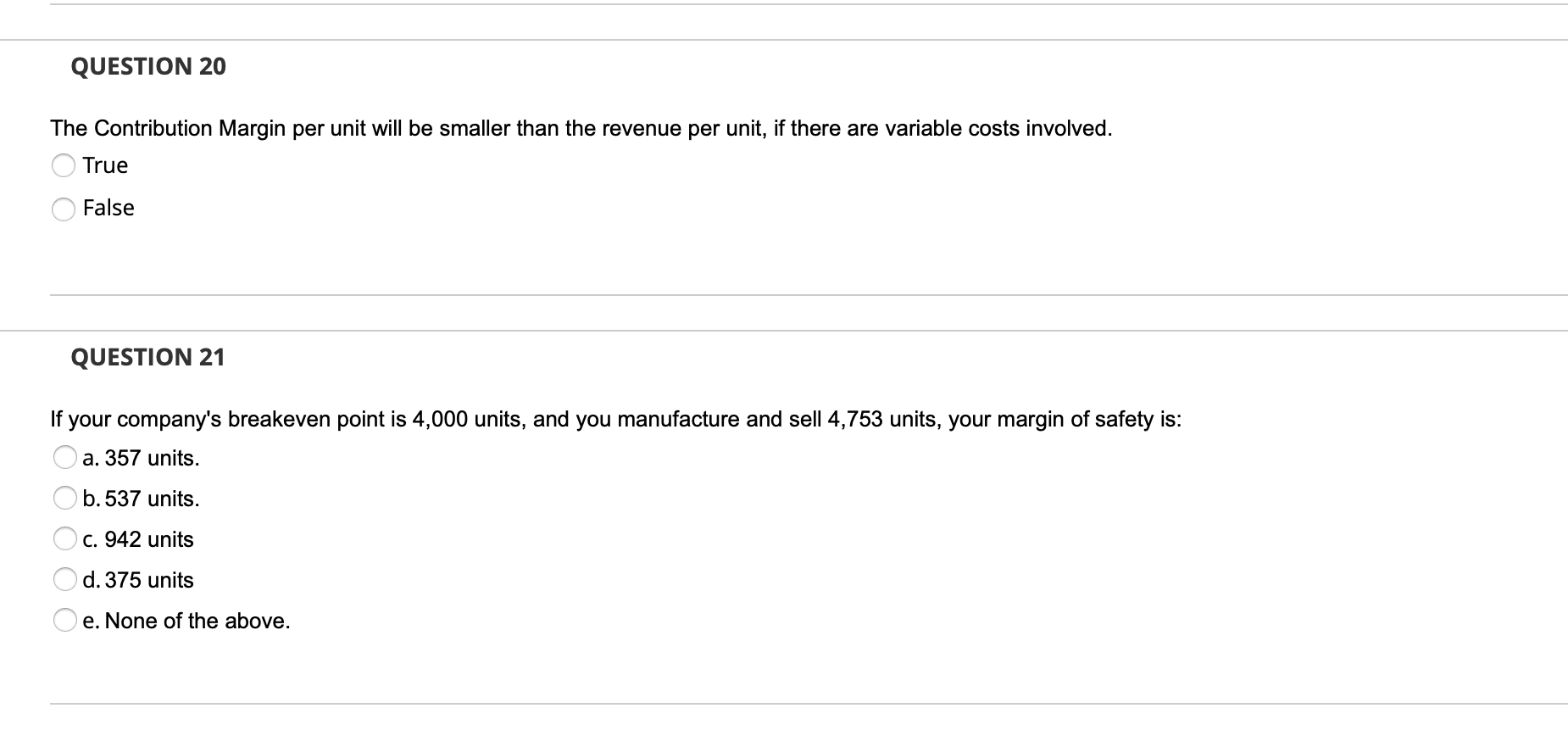The image size is (1568, 736).
Task: Select the True radio button for Question 20
Action: 64,166
